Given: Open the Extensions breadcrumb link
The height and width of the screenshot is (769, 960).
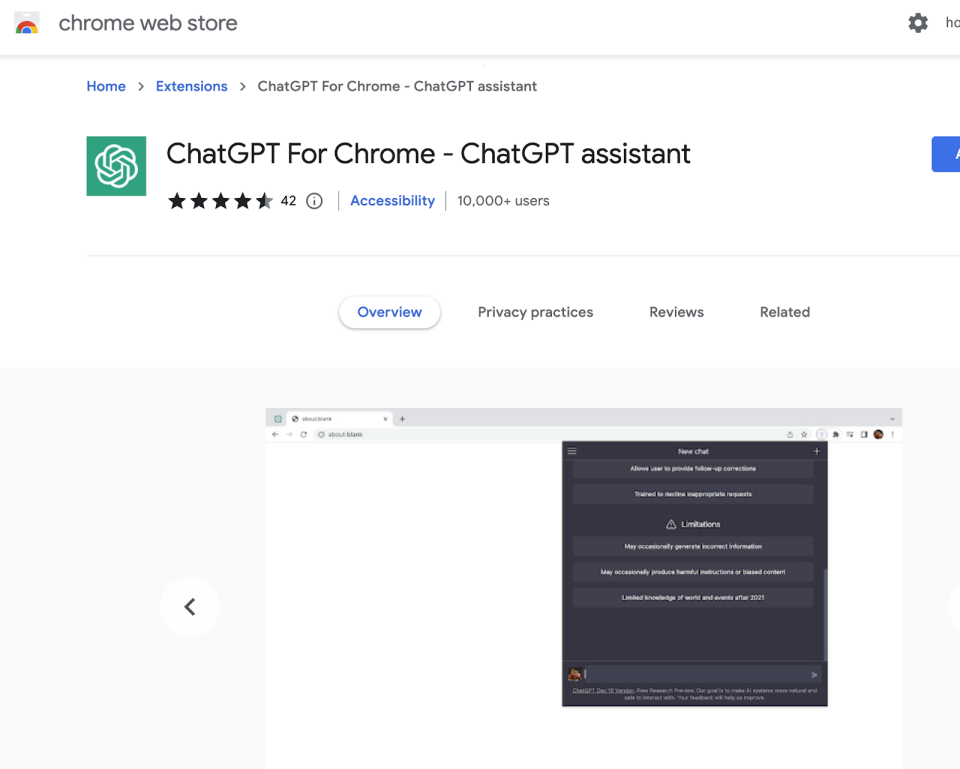Looking at the screenshot, I should 191,86.
